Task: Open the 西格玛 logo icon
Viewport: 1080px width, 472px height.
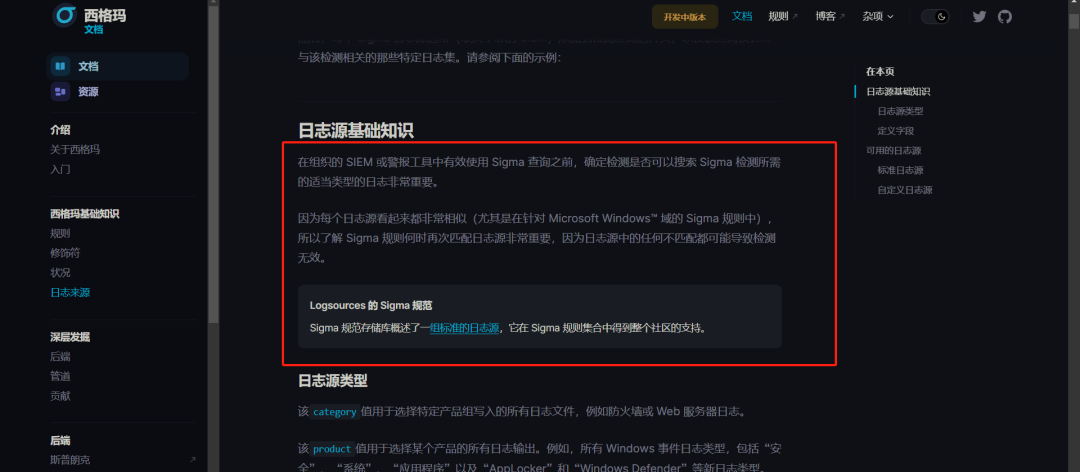Action: coord(65,16)
